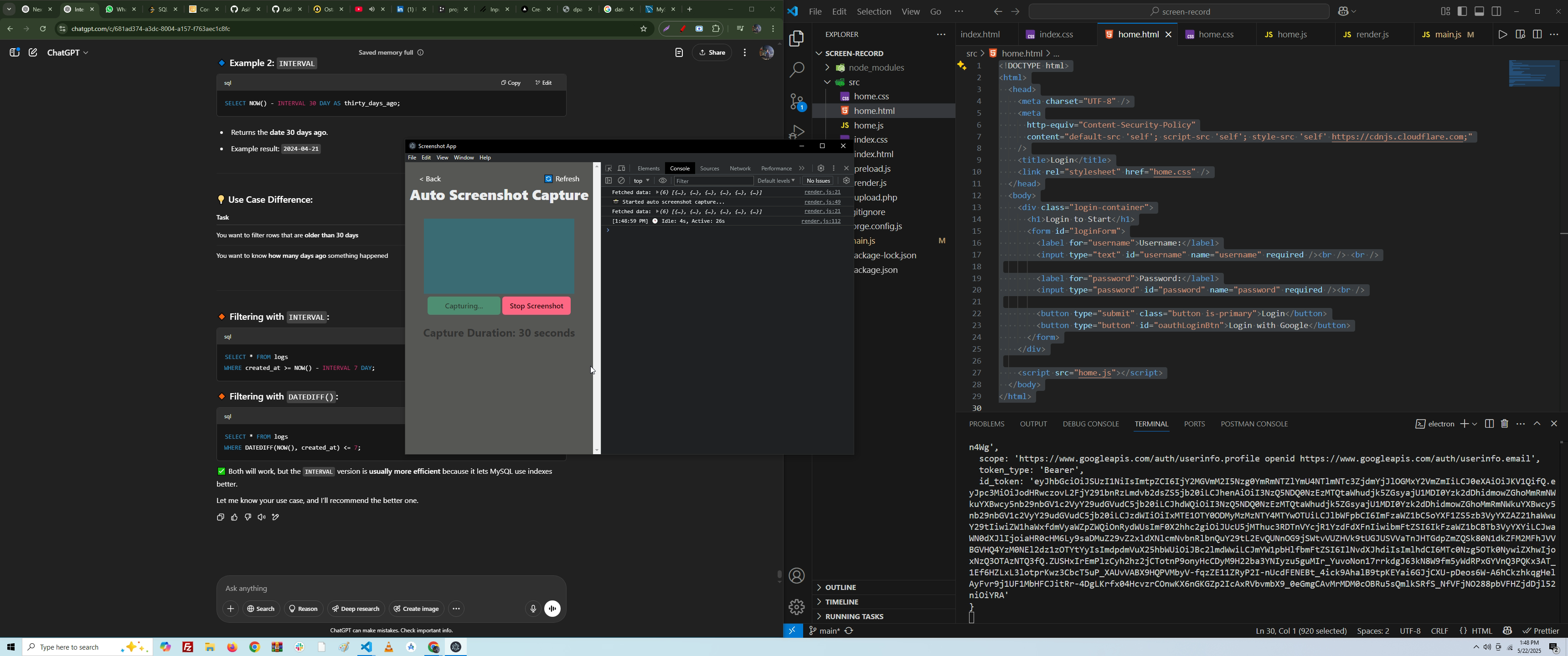Click the split terminal icon
The height and width of the screenshot is (656, 1568).
coord(1489,424)
